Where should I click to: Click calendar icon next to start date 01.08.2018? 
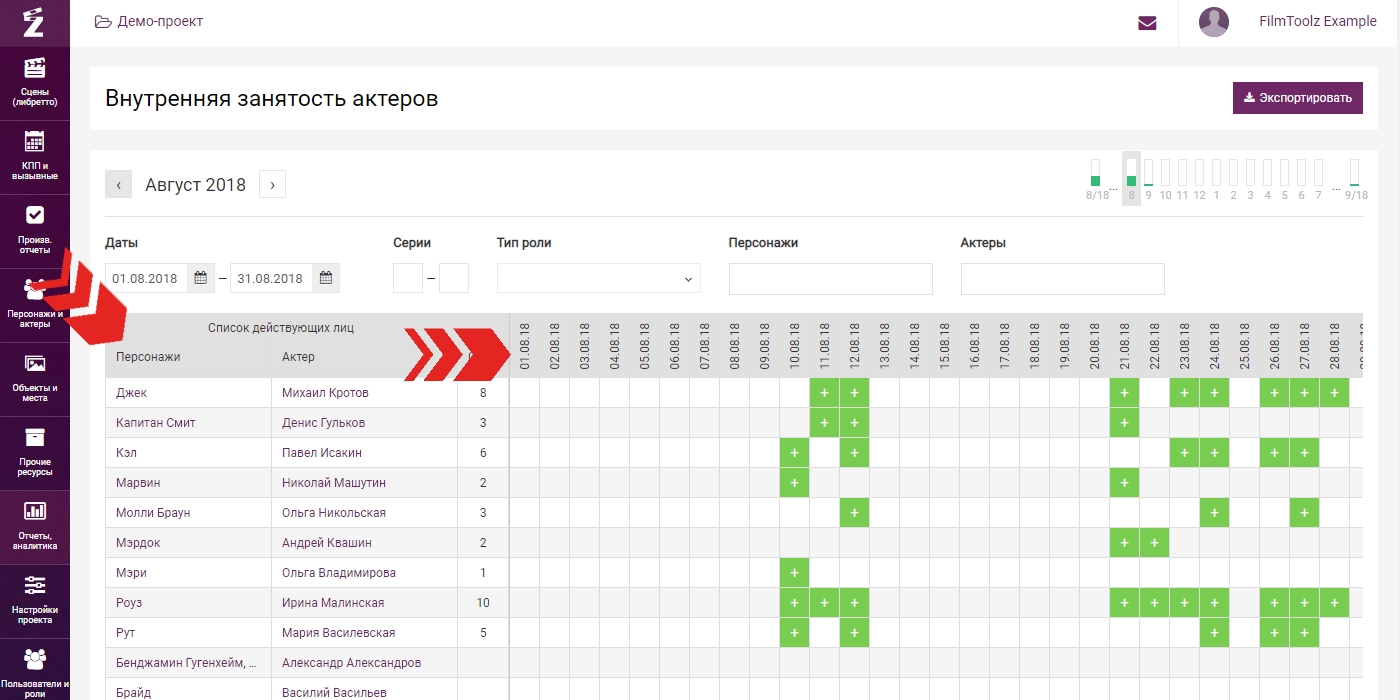(201, 278)
